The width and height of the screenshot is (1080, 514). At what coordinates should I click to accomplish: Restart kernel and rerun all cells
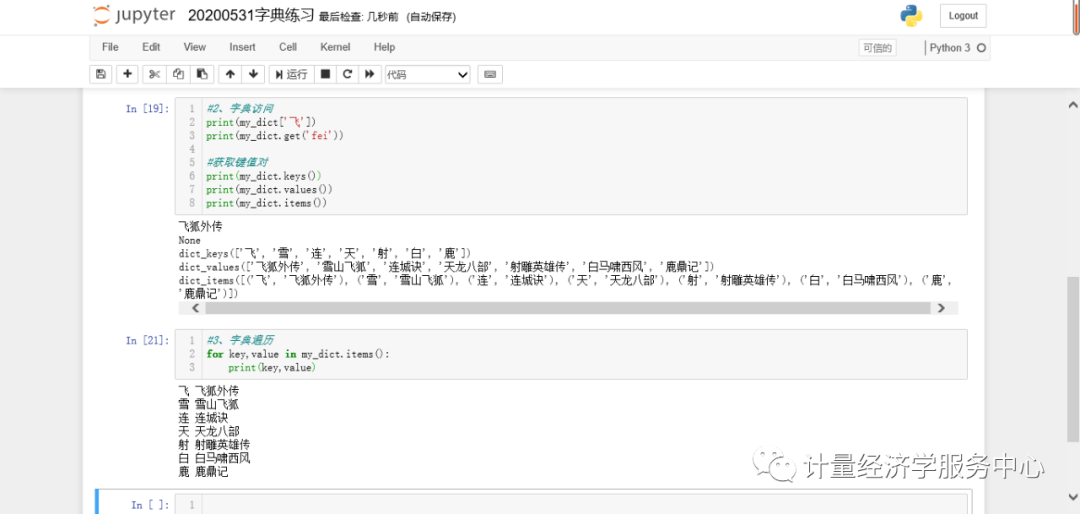tap(370, 74)
